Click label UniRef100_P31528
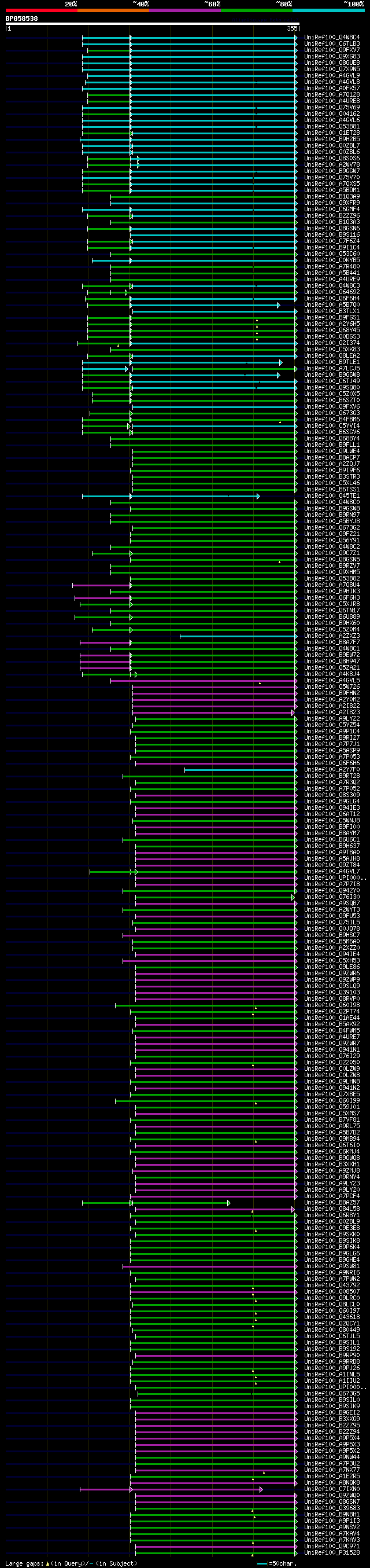The height and width of the screenshot is (1568, 370). (332, 1553)
